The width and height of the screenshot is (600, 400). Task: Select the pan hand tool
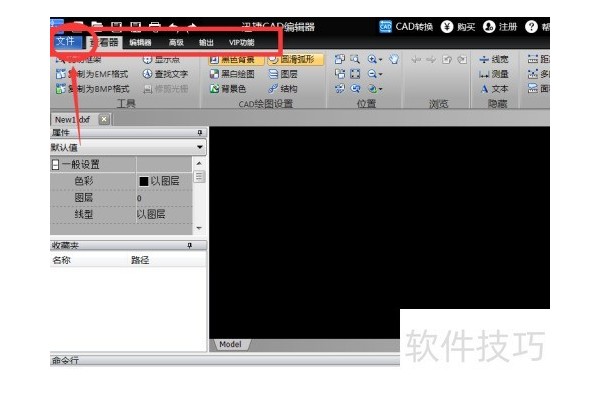click(394, 59)
